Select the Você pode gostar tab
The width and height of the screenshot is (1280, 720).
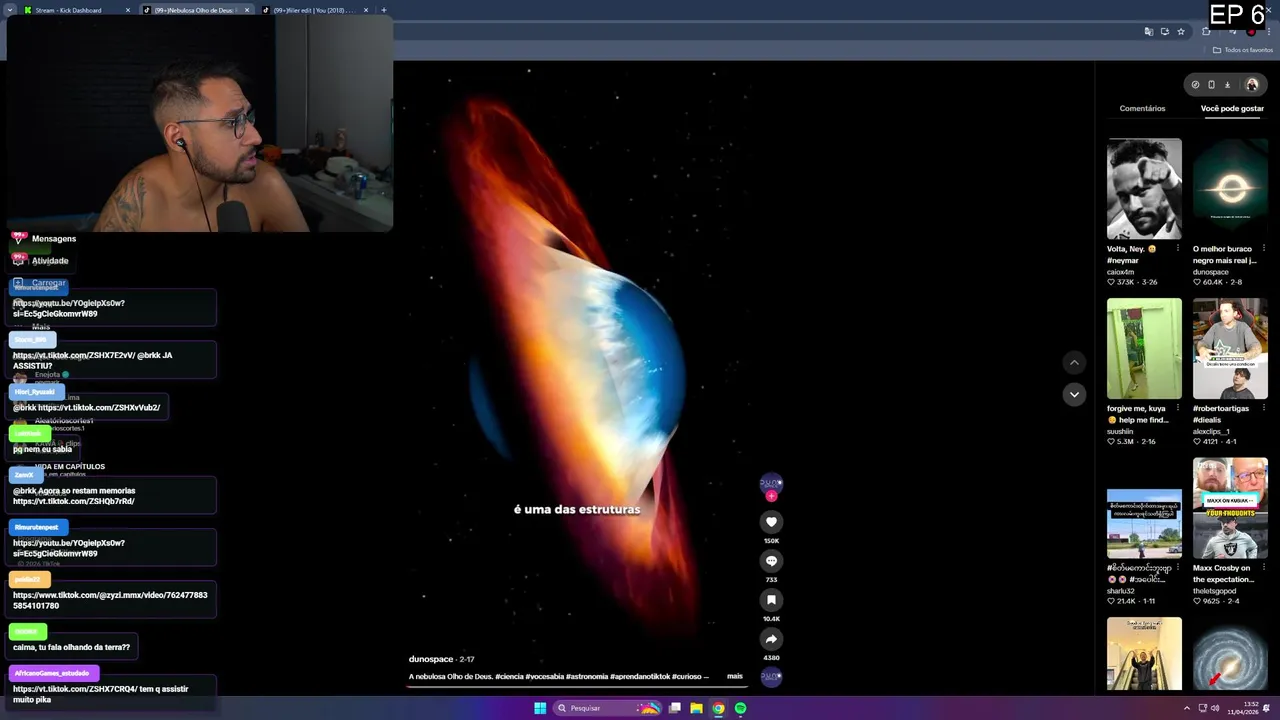click(x=1232, y=108)
